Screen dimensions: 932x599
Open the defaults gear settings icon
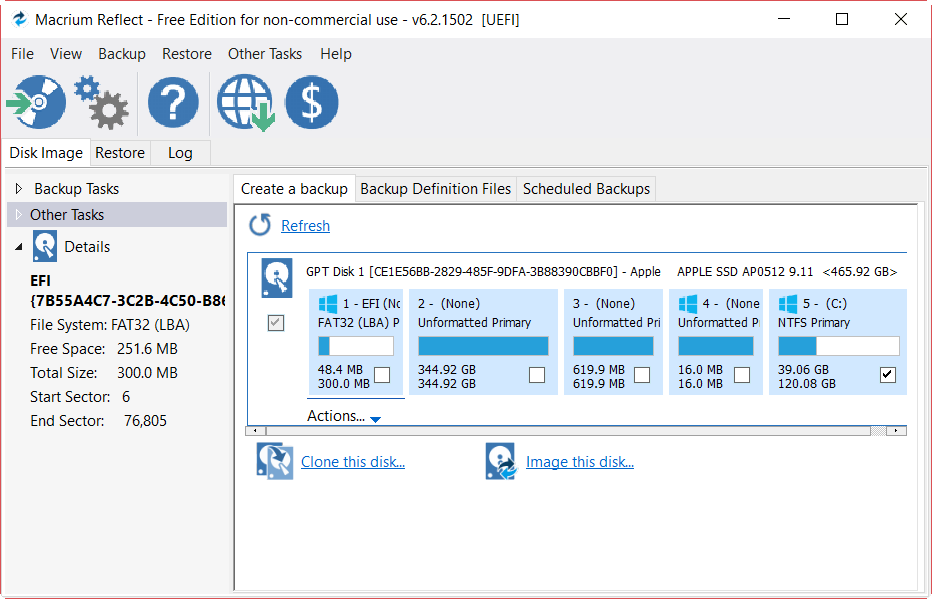(x=101, y=102)
